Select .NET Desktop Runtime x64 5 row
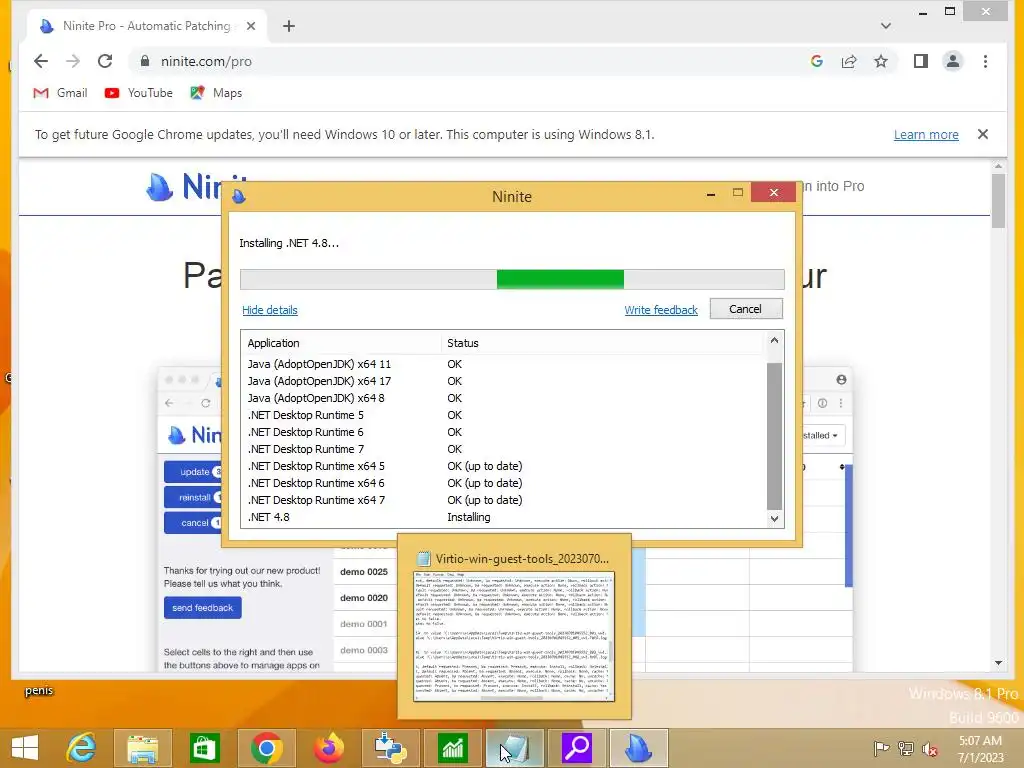The height and width of the screenshot is (768, 1024). (x=503, y=466)
